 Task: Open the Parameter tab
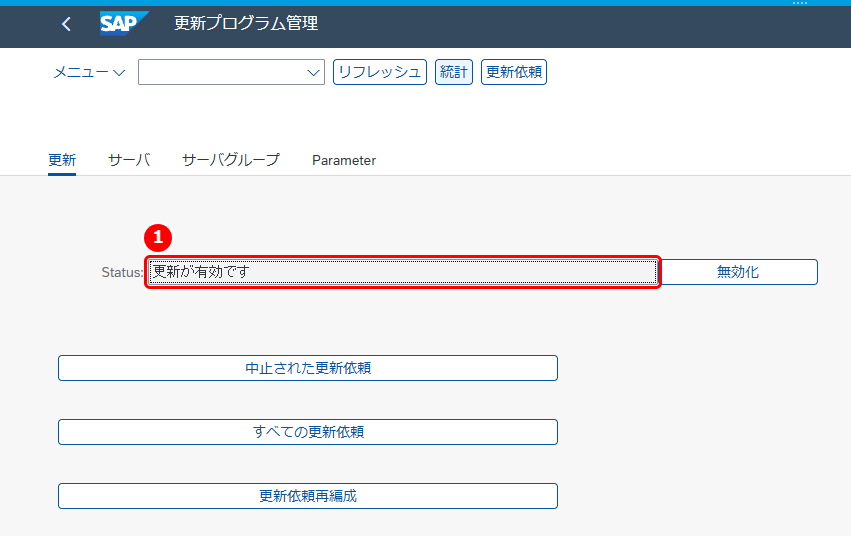[344, 161]
